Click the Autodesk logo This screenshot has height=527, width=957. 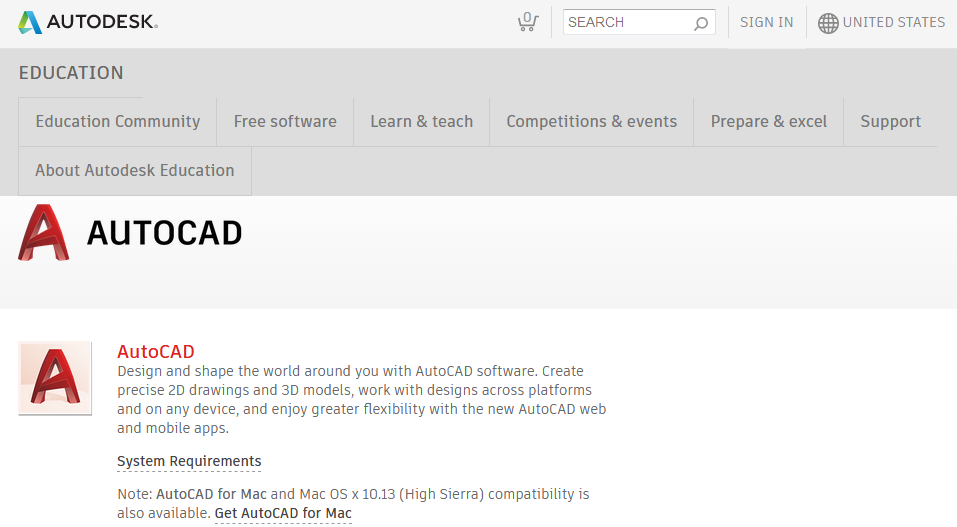(88, 22)
